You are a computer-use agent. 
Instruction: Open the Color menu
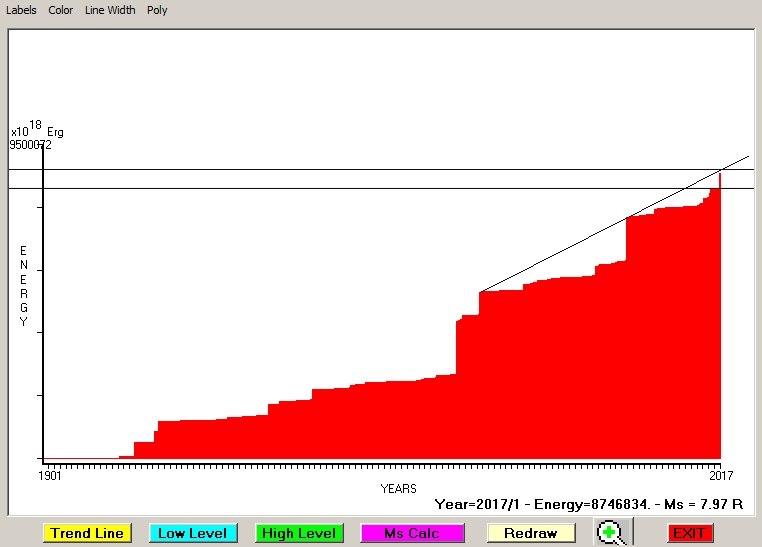click(x=61, y=10)
